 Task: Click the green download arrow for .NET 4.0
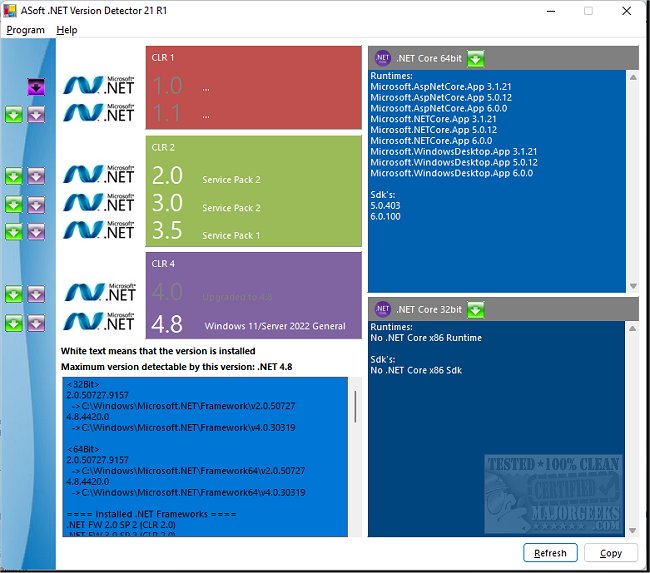tap(14, 294)
